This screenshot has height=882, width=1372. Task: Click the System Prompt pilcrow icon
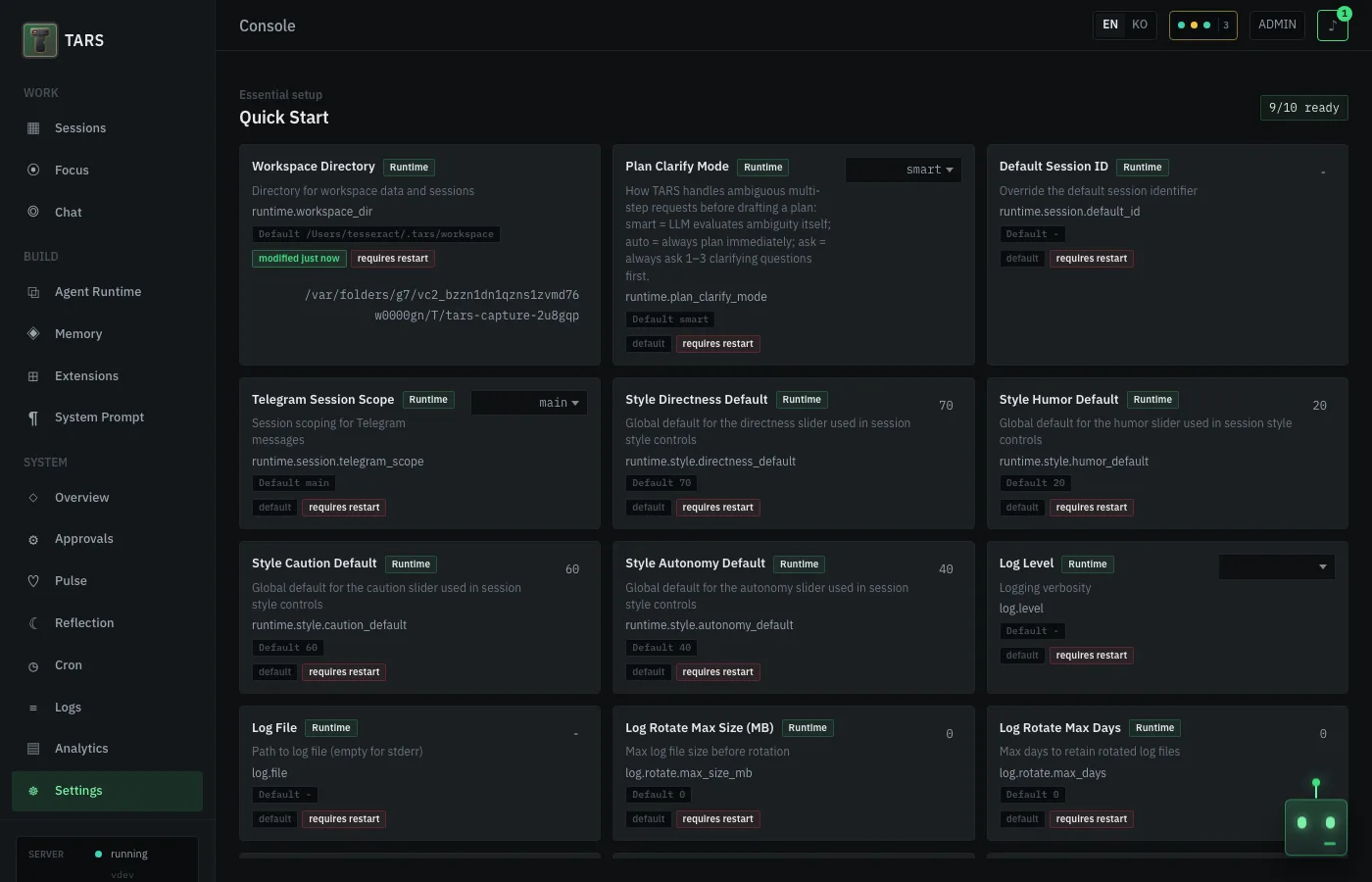point(33,417)
